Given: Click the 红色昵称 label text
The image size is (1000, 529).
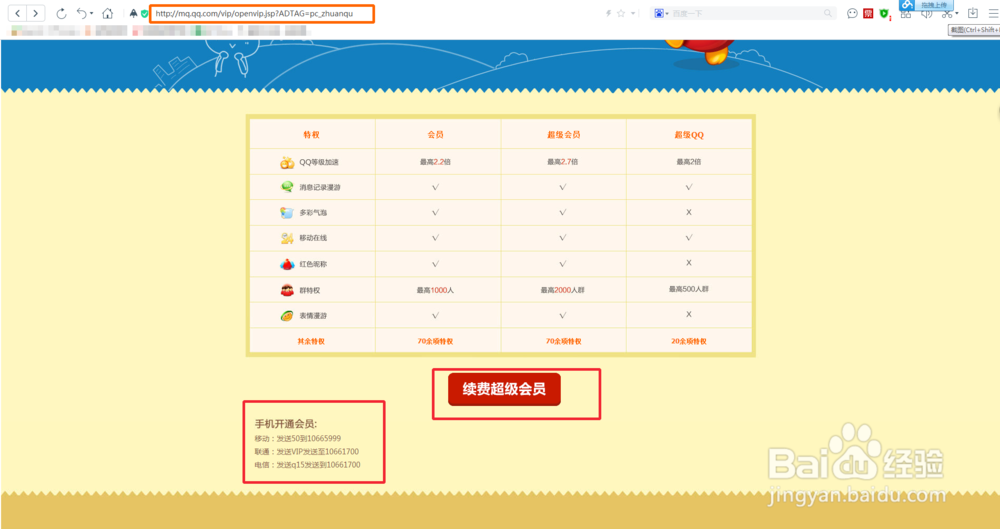Looking at the screenshot, I should pyautogui.click(x=313, y=264).
